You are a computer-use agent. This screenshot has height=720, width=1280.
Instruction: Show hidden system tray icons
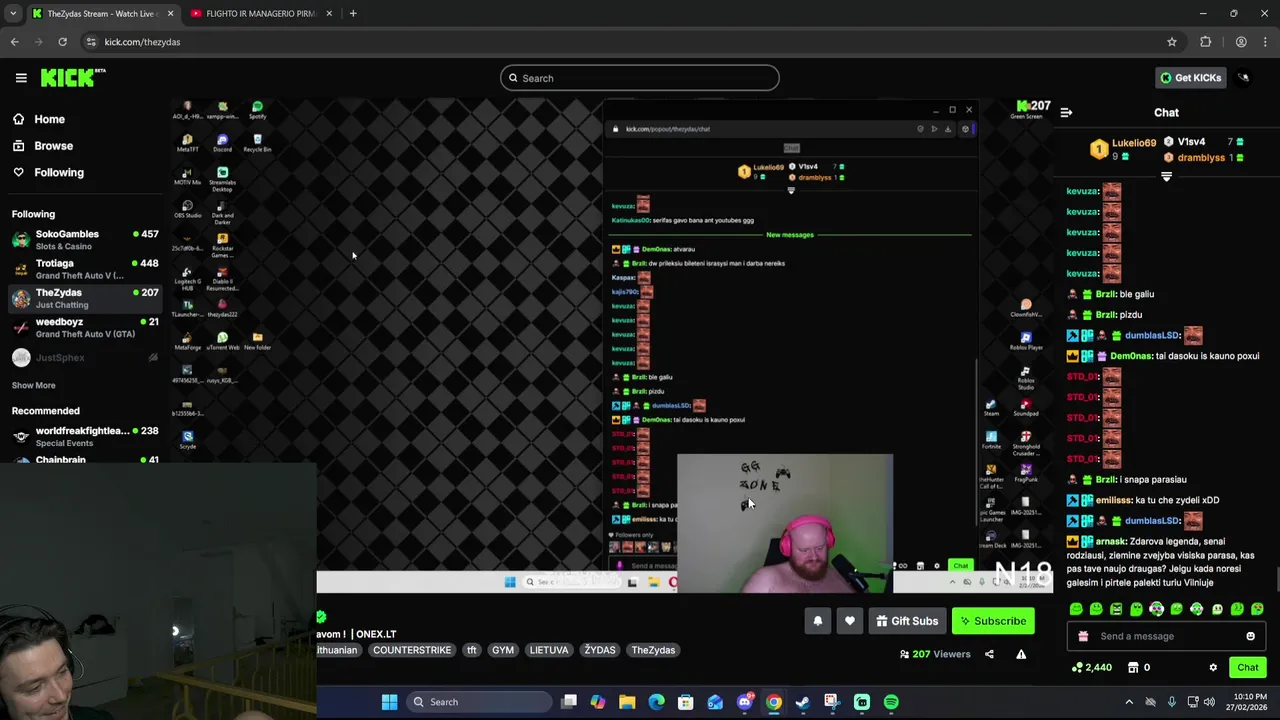1129,702
